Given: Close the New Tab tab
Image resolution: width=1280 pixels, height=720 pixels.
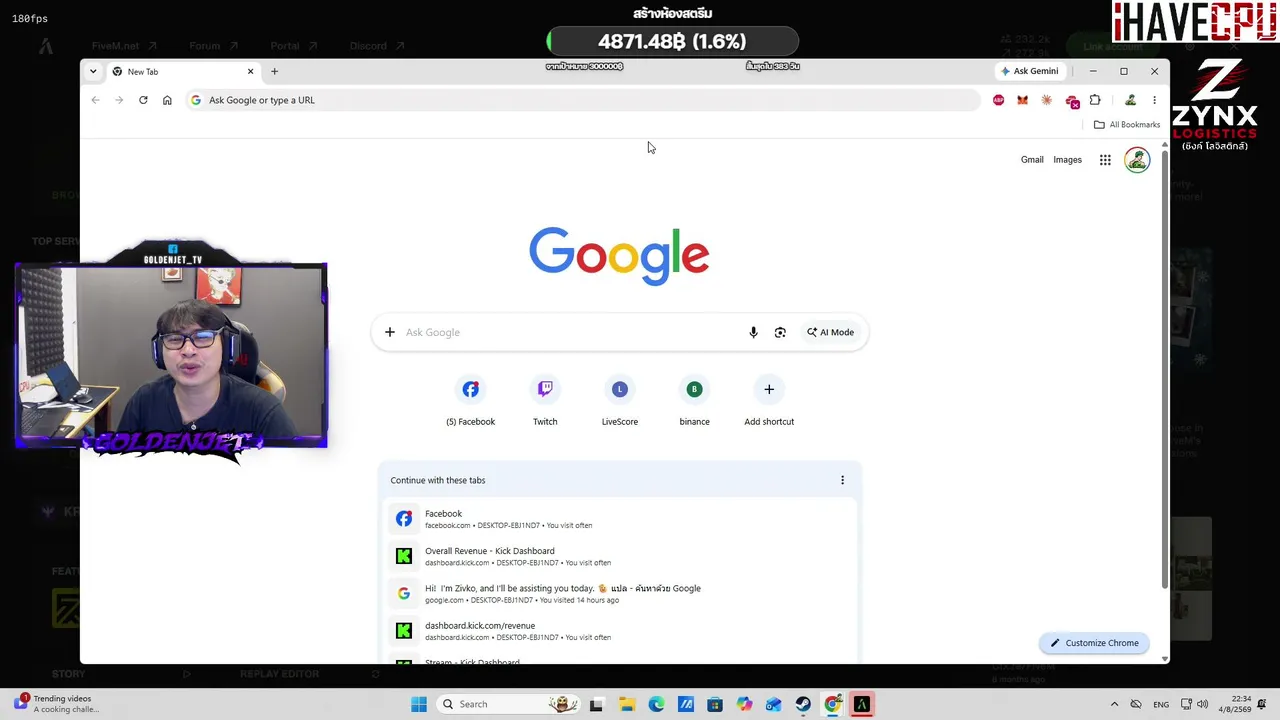Looking at the screenshot, I should tap(250, 71).
